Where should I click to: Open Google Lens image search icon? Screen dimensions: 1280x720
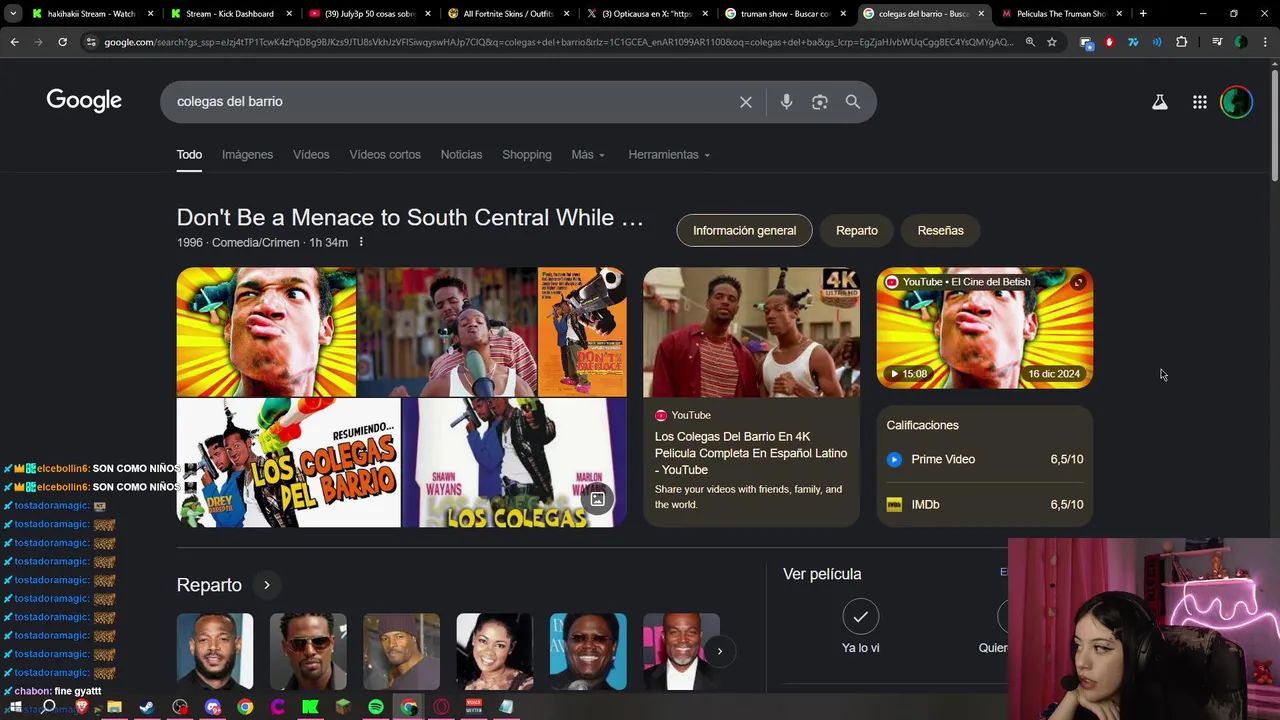pyautogui.click(x=820, y=102)
